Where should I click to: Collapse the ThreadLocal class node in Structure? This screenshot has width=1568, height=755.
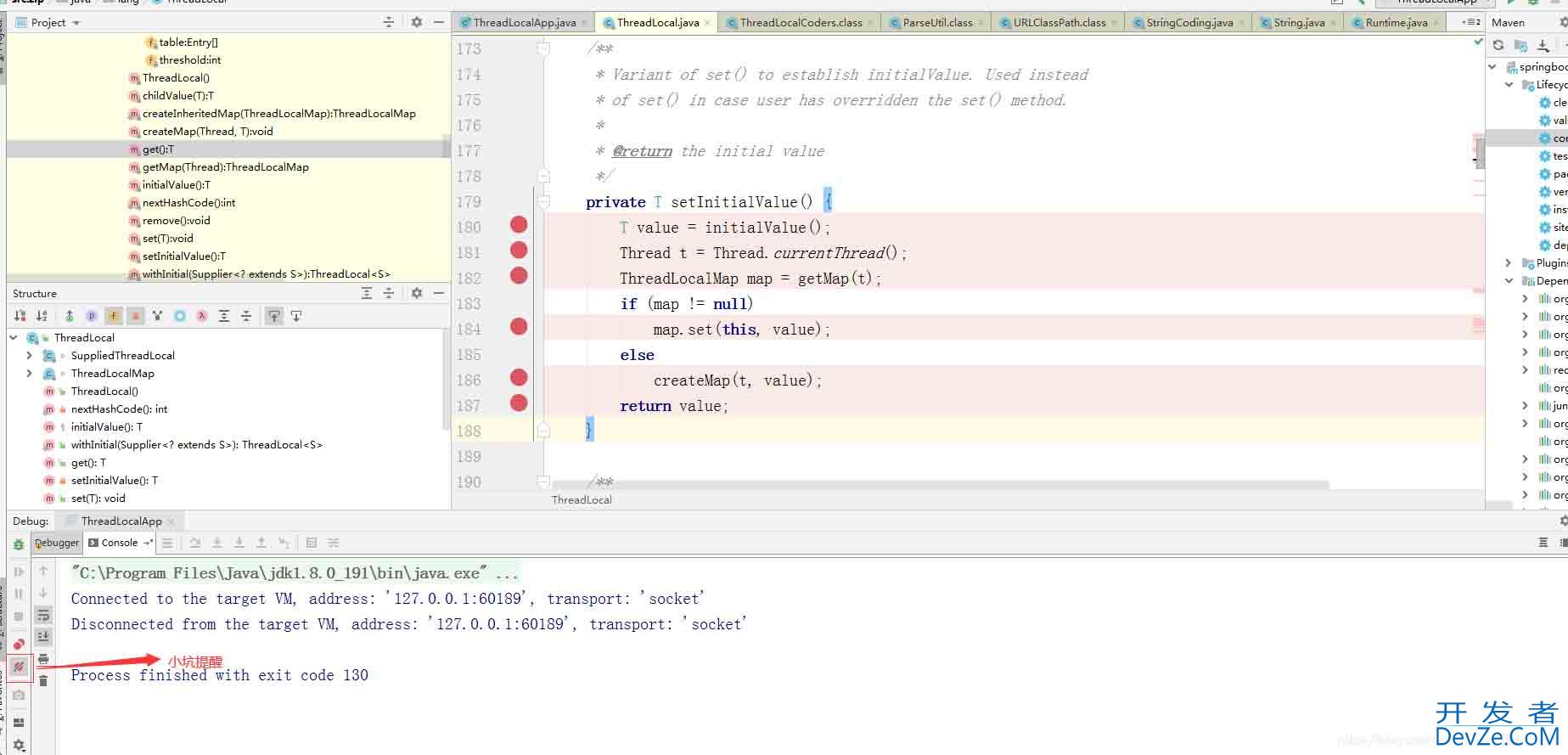[14, 337]
